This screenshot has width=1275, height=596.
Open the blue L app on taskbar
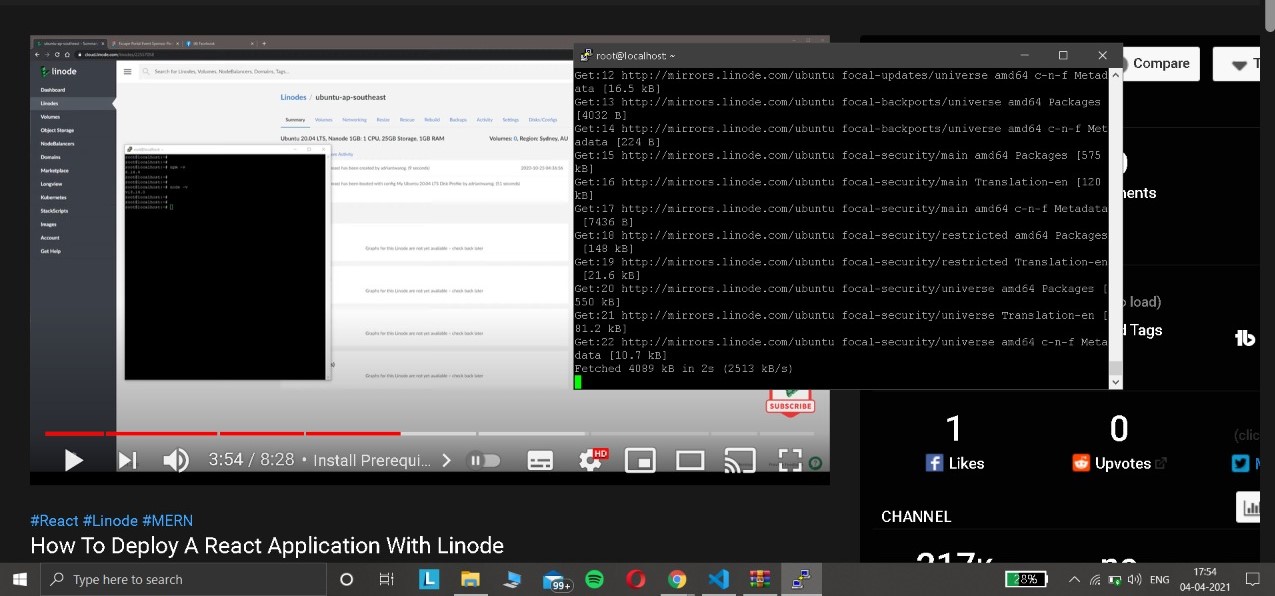[x=429, y=579]
